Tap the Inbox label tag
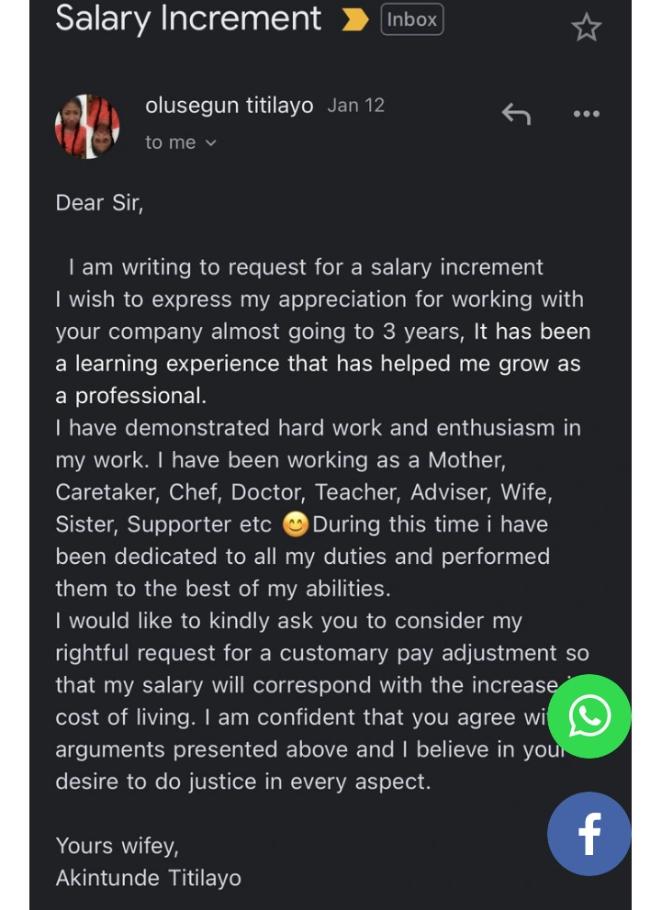The width and height of the screenshot is (661, 910). (411, 20)
